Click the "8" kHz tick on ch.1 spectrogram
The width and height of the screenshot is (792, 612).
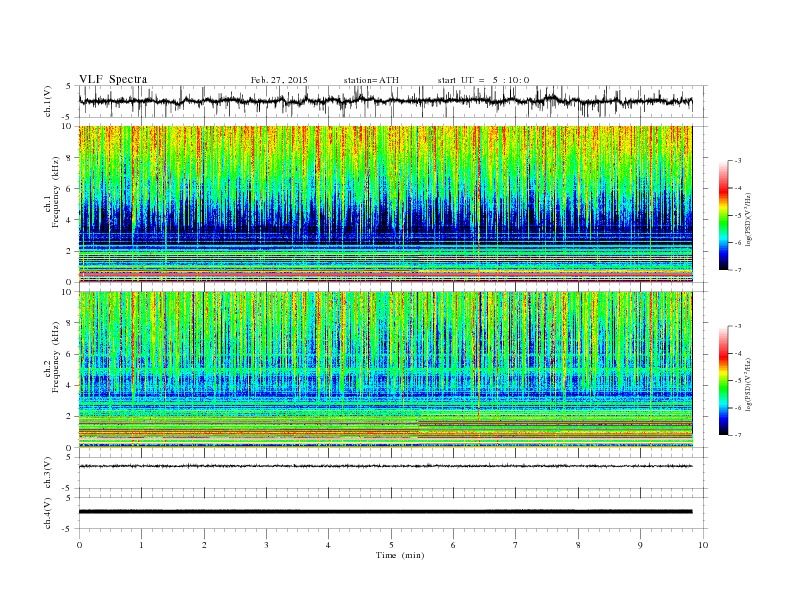69,158
